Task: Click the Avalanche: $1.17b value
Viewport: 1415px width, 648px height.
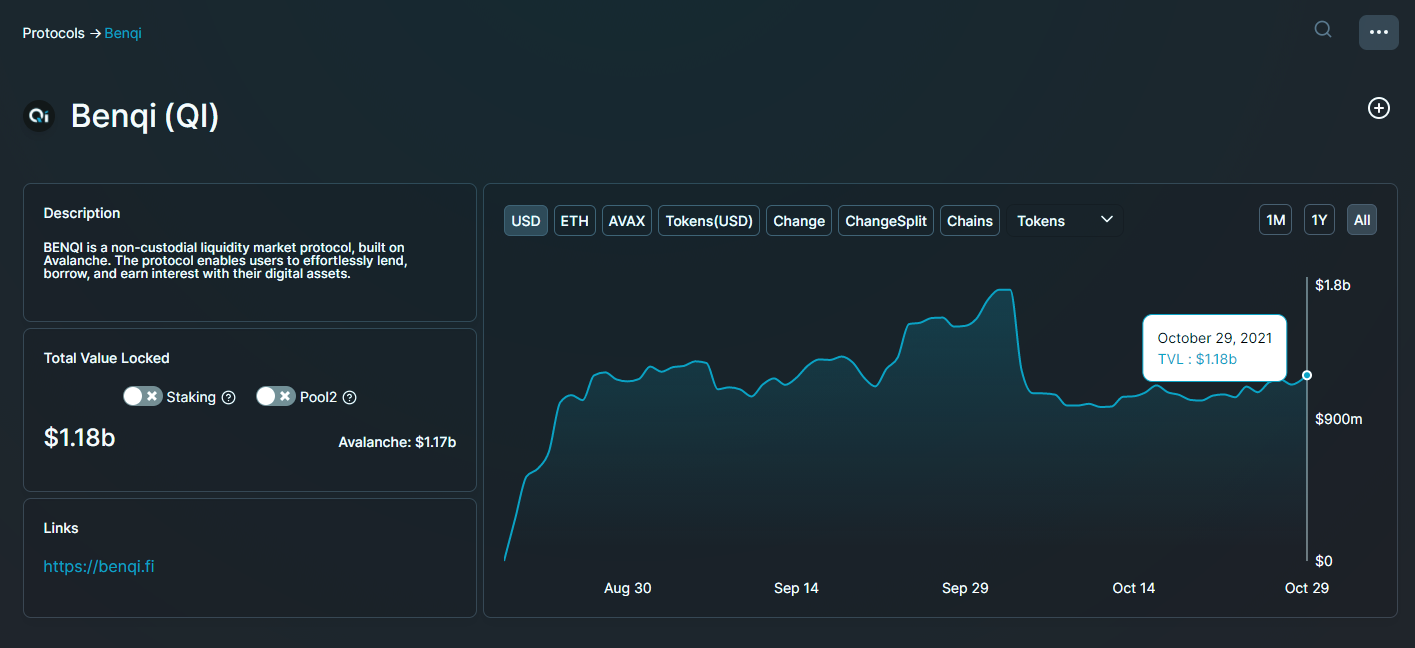Action: (x=397, y=441)
